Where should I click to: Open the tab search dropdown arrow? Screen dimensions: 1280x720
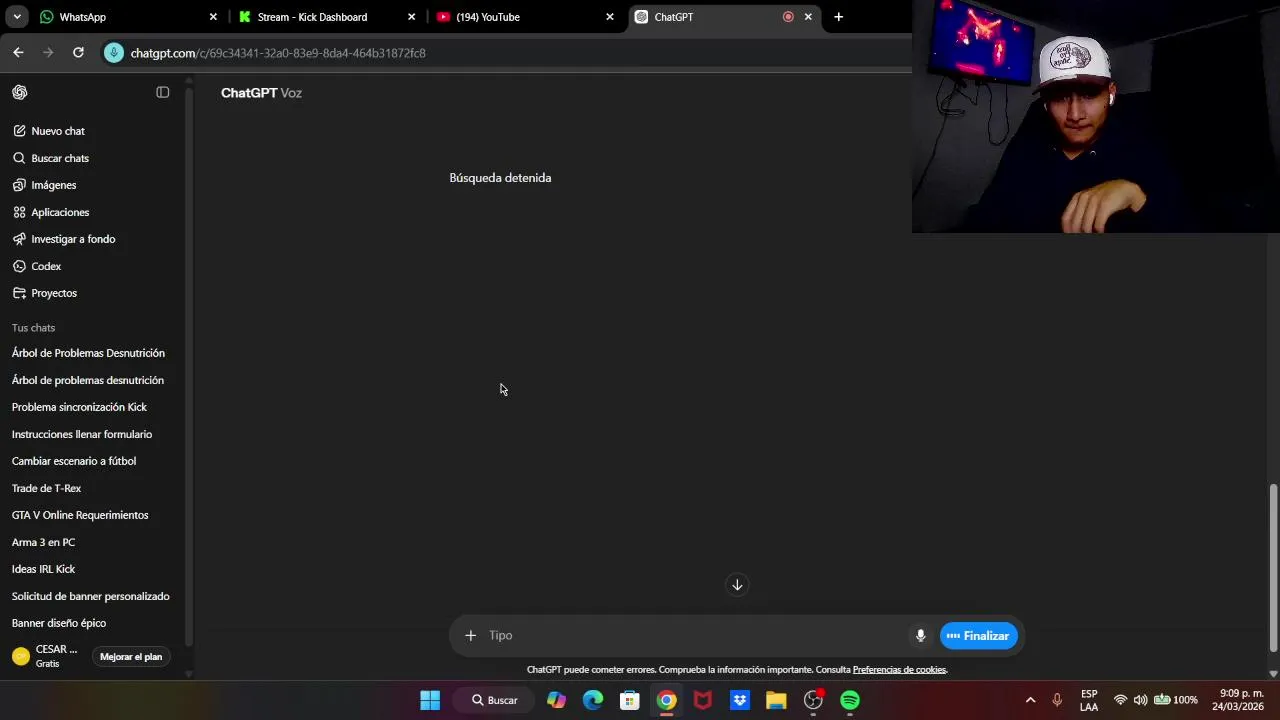(17, 17)
